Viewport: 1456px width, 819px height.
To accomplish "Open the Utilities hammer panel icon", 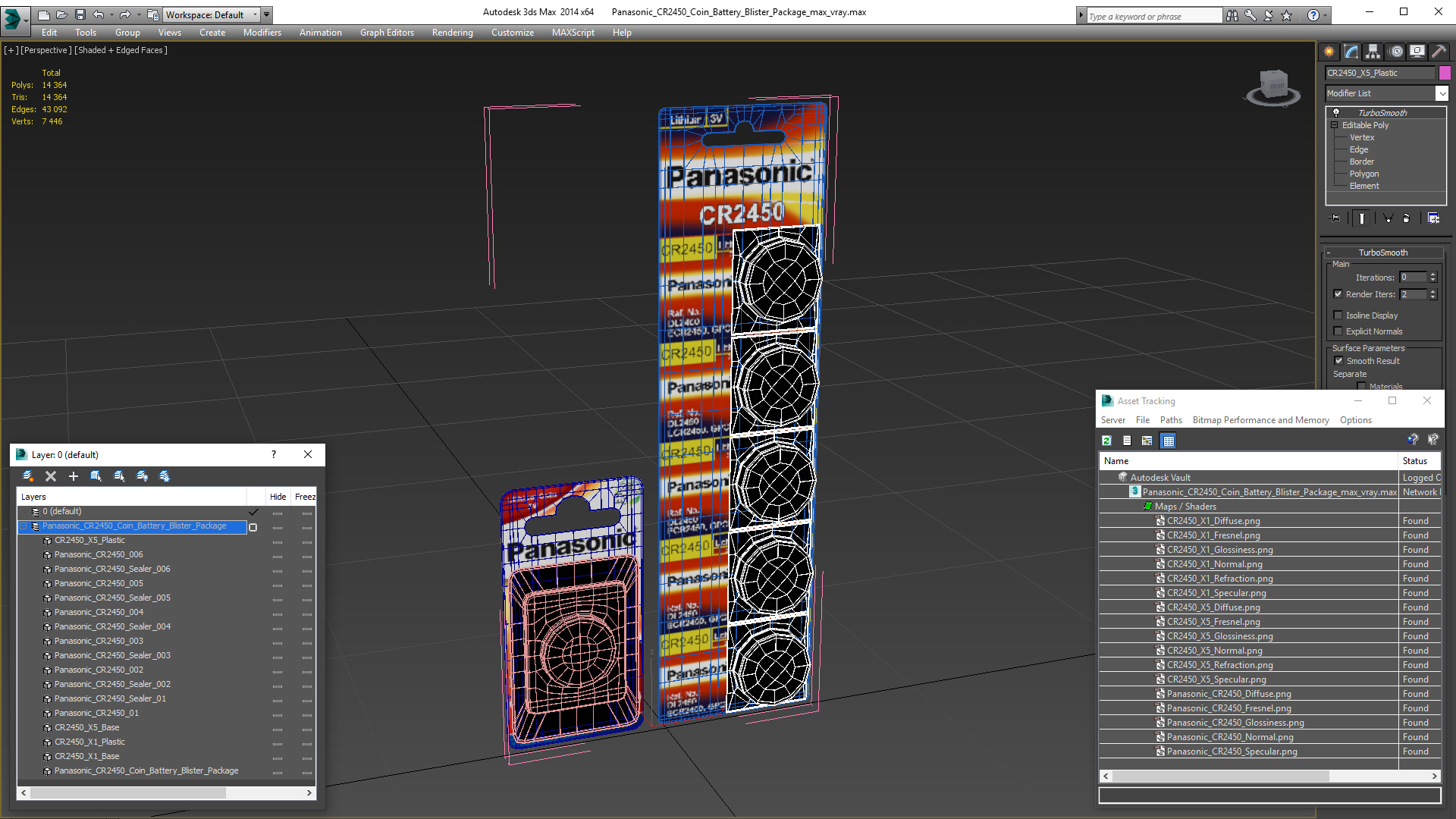I will 1439,52.
